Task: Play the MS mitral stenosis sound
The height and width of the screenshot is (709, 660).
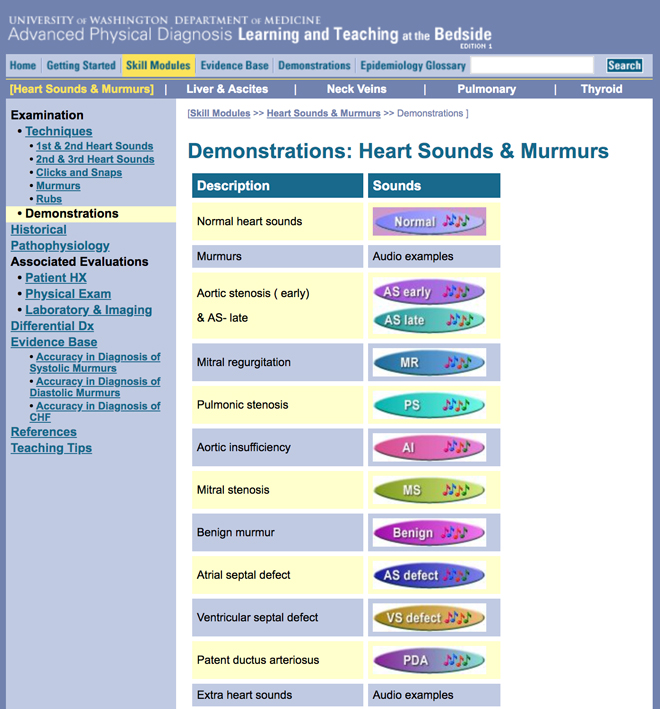Action: (x=429, y=490)
